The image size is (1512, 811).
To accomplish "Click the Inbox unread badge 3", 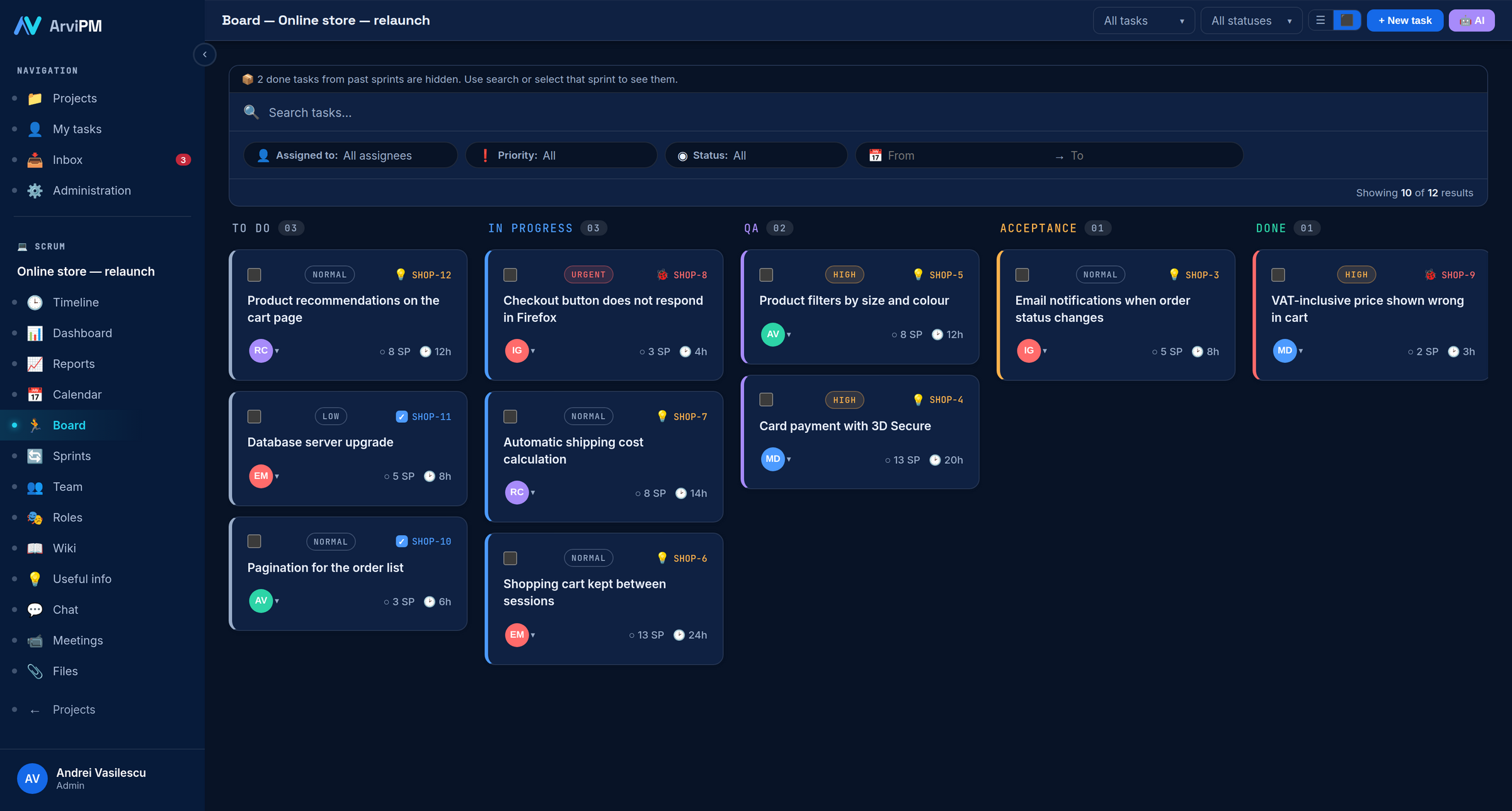I will [183, 160].
